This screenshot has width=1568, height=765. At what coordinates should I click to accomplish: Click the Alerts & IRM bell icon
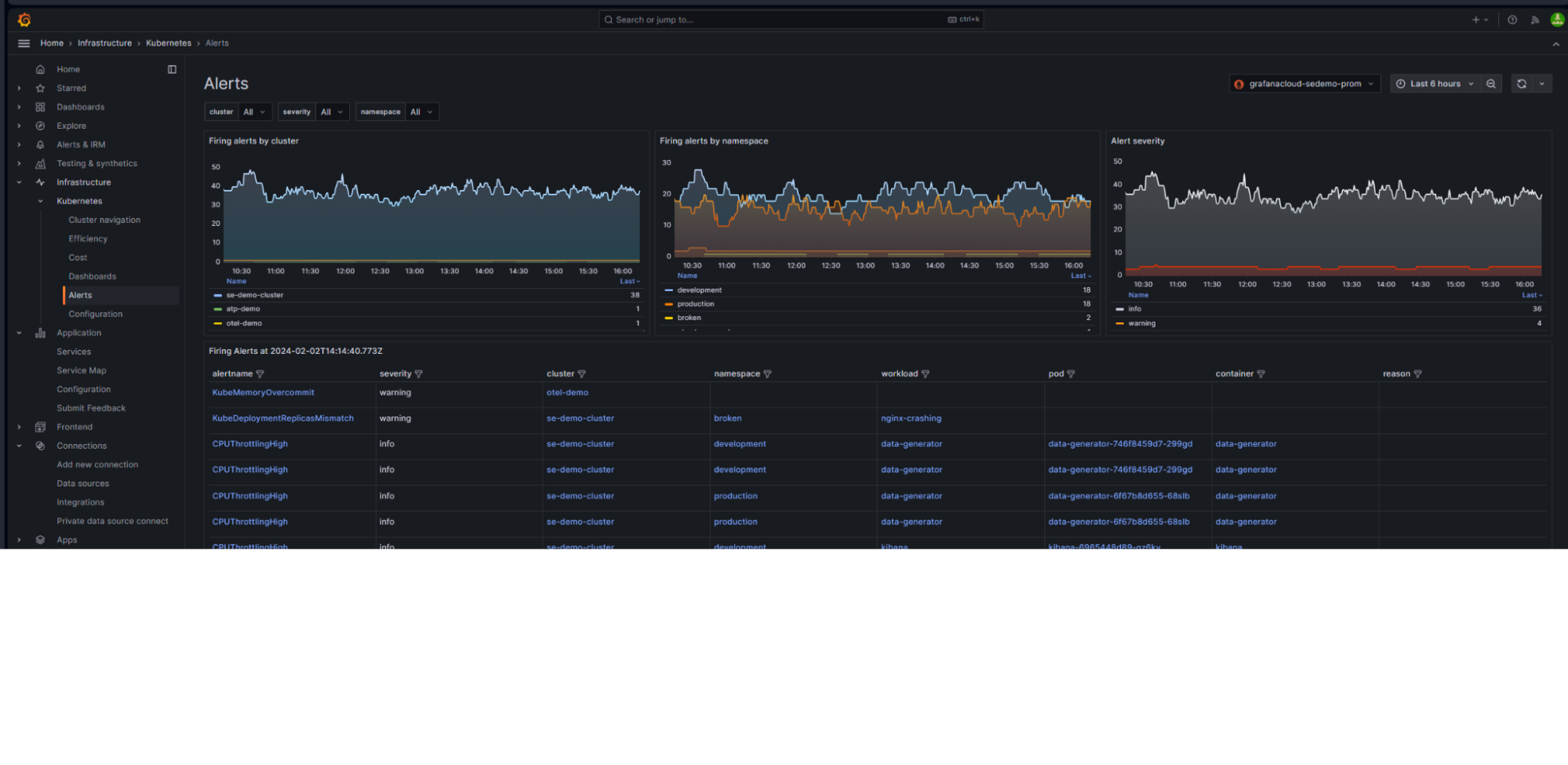(x=40, y=144)
